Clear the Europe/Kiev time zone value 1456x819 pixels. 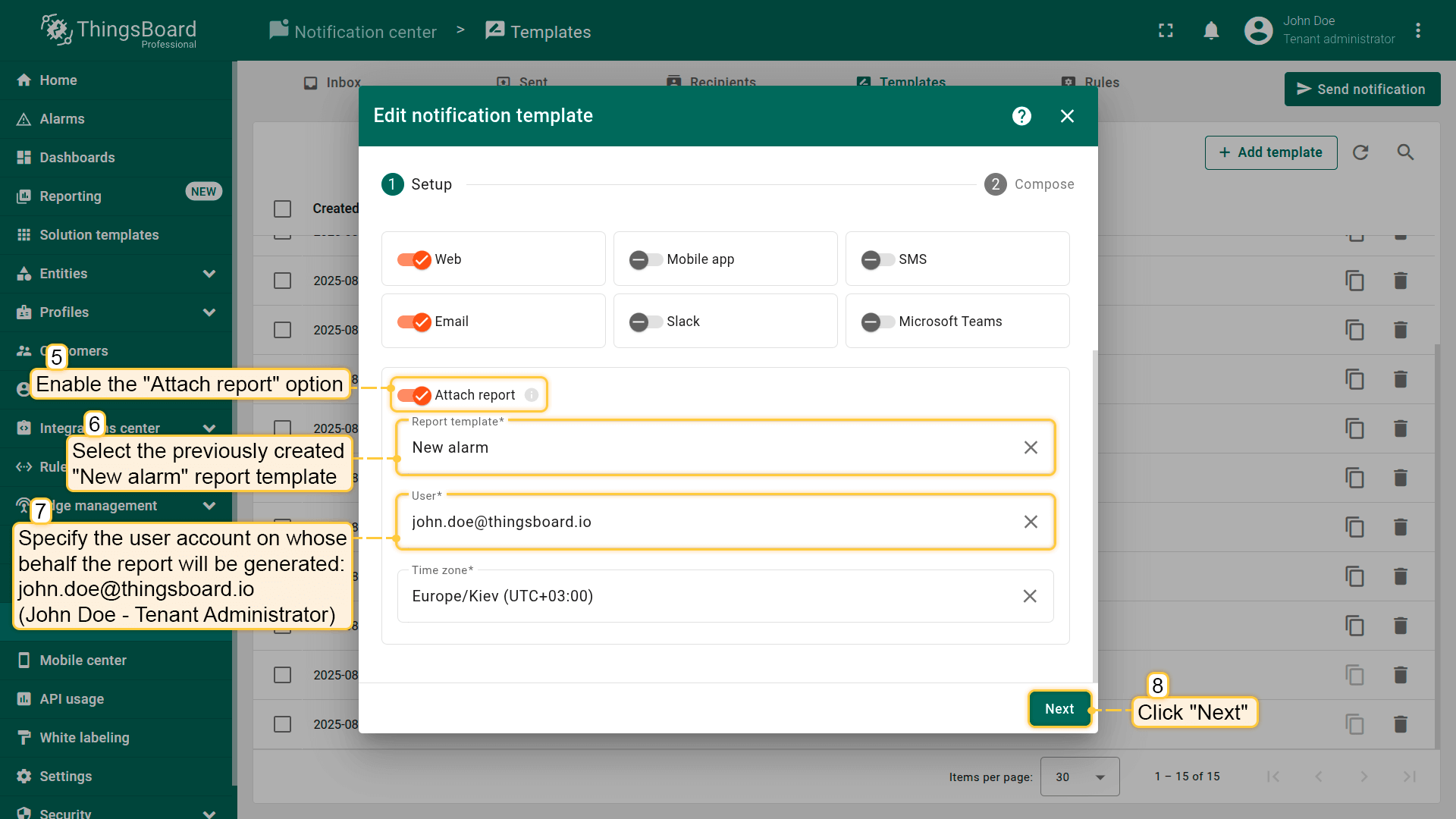pyautogui.click(x=1030, y=596)
